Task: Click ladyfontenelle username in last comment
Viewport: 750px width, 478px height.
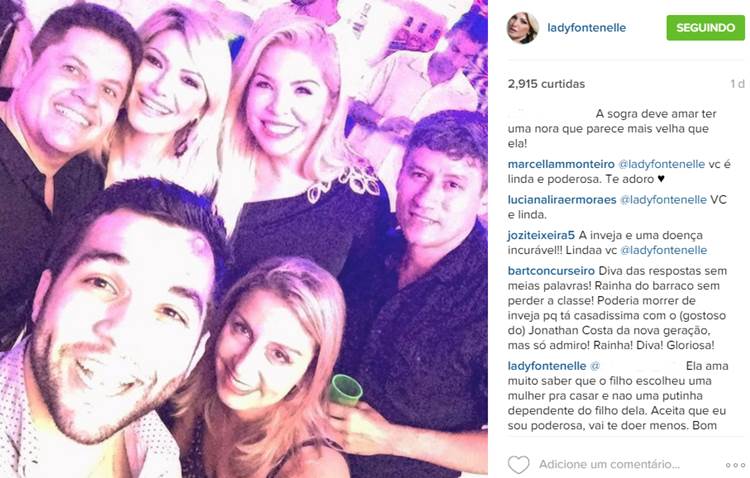Action: [x=547, y=366]
